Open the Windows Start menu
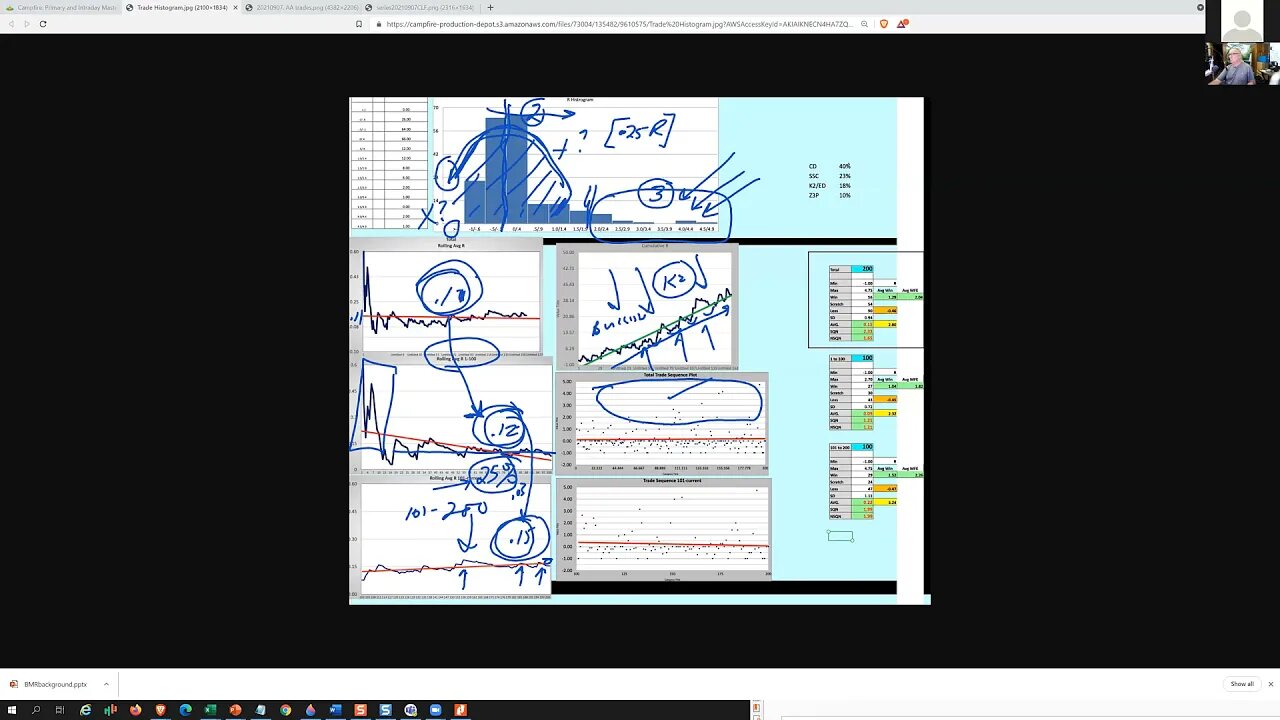 pyautogui.click(x=11, y=710)
